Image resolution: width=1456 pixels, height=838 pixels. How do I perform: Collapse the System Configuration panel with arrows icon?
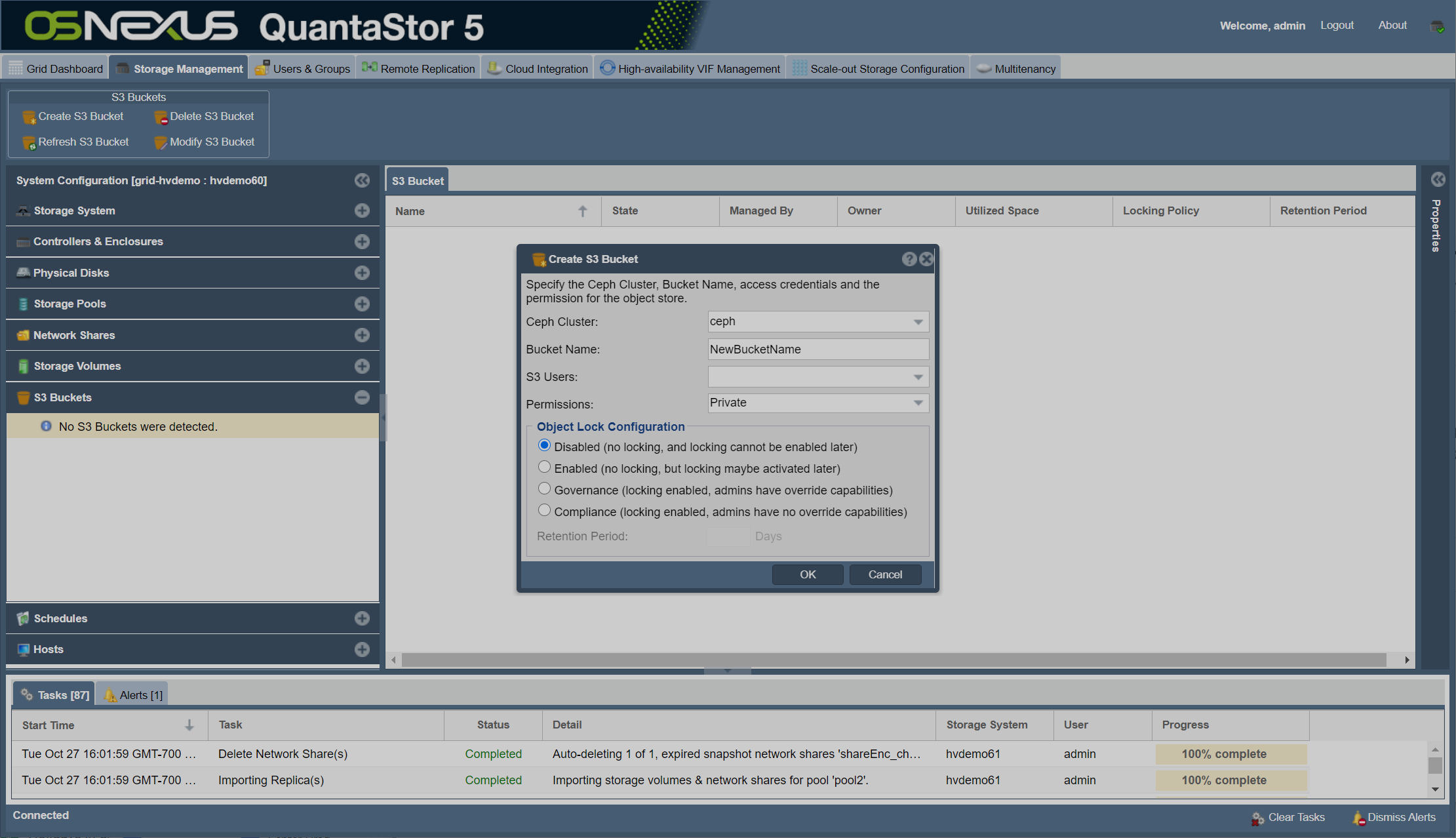(x=362, y=180)
